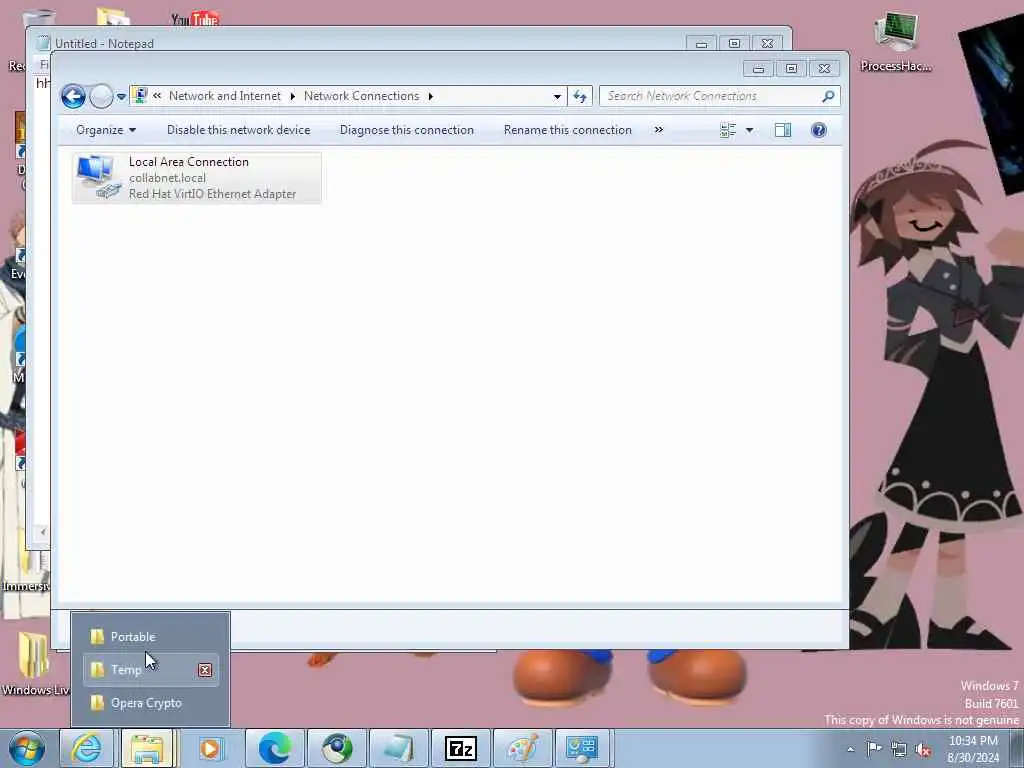Switch to the Opera Crypto folder window
1024x768 pixels.
pos(151,703)
